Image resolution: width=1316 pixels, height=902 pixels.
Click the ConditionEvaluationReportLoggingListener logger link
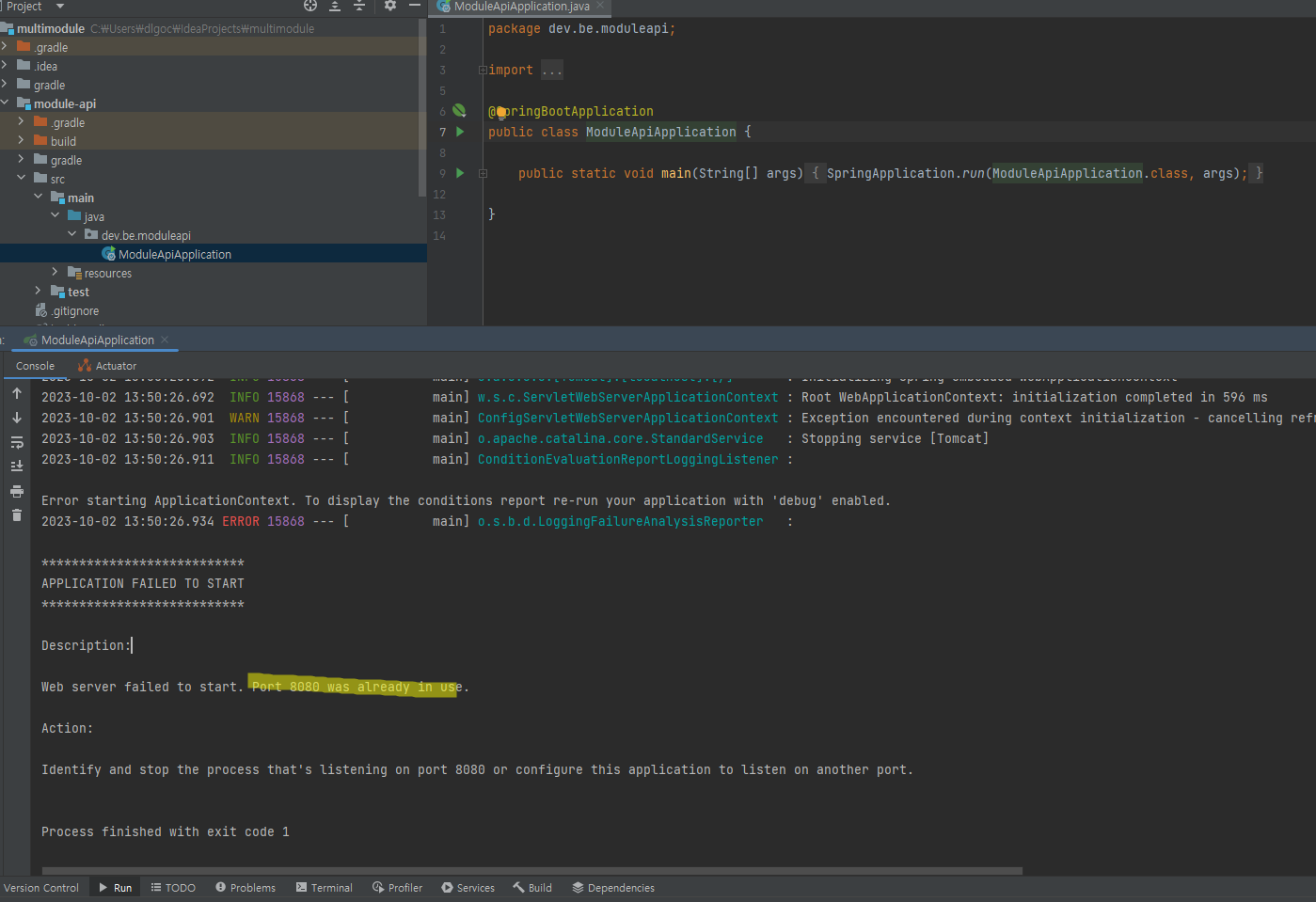point(627,459)
